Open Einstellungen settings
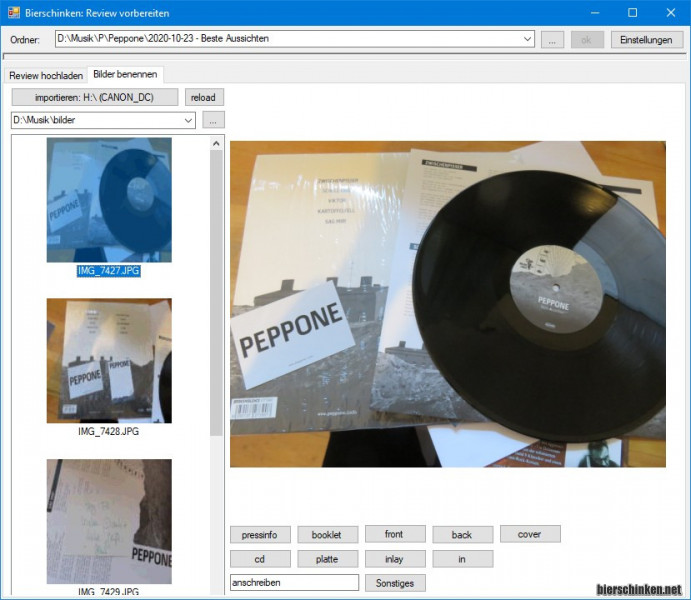Image resolution: width=691 pixels, height=600 pixels. [x=648, y=39]
